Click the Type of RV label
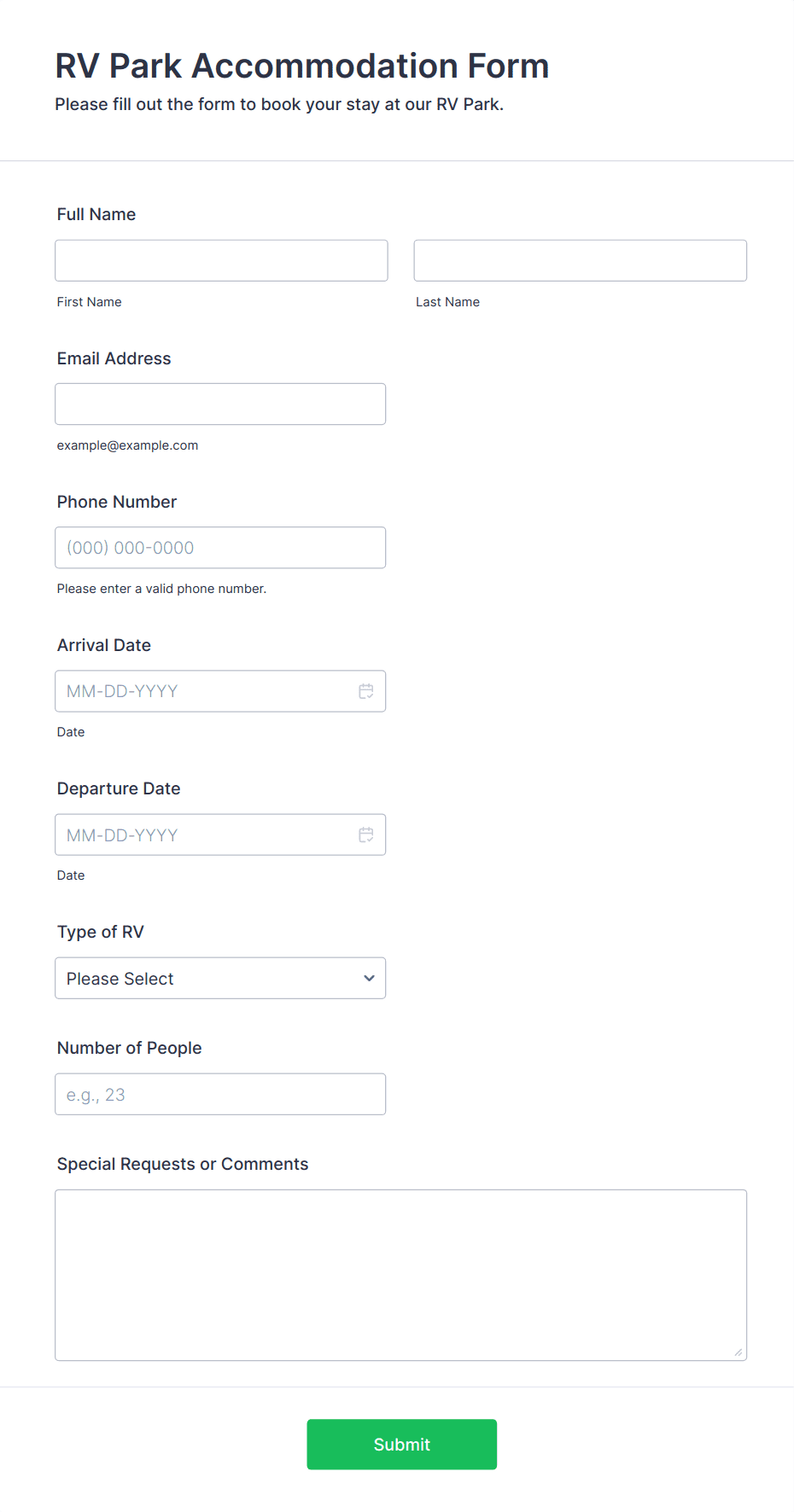Image resolution: width=794 pixels, height=1512 pixels. [101, 932]
